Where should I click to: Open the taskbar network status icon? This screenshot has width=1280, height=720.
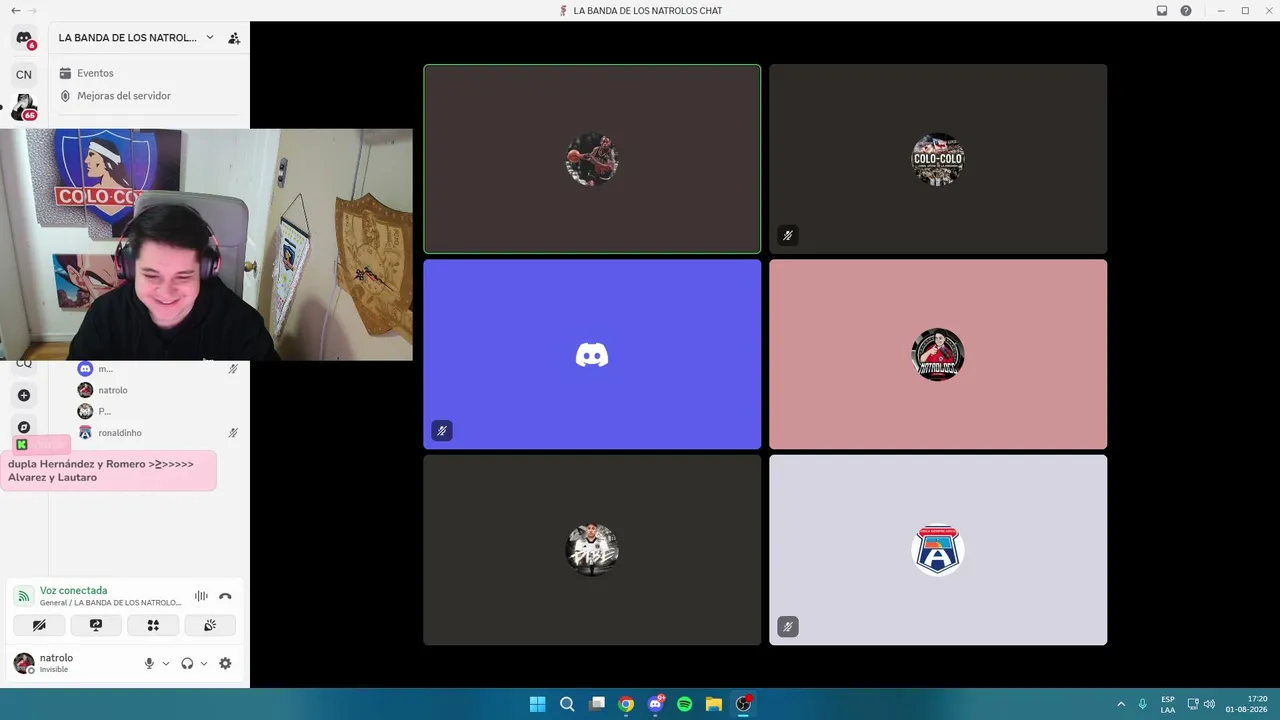point(1193,704)
